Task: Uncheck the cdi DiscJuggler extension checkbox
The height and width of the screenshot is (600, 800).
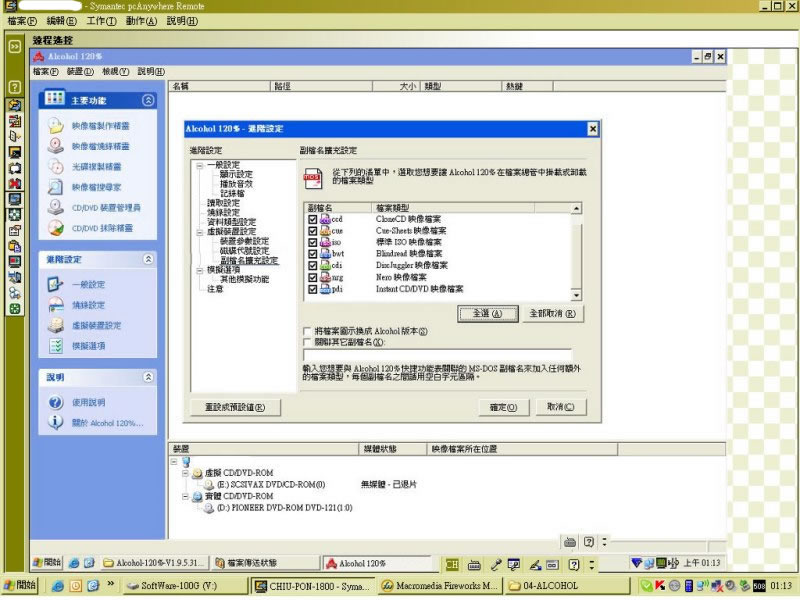Action: pyautogui.click(x=313, y=266)
